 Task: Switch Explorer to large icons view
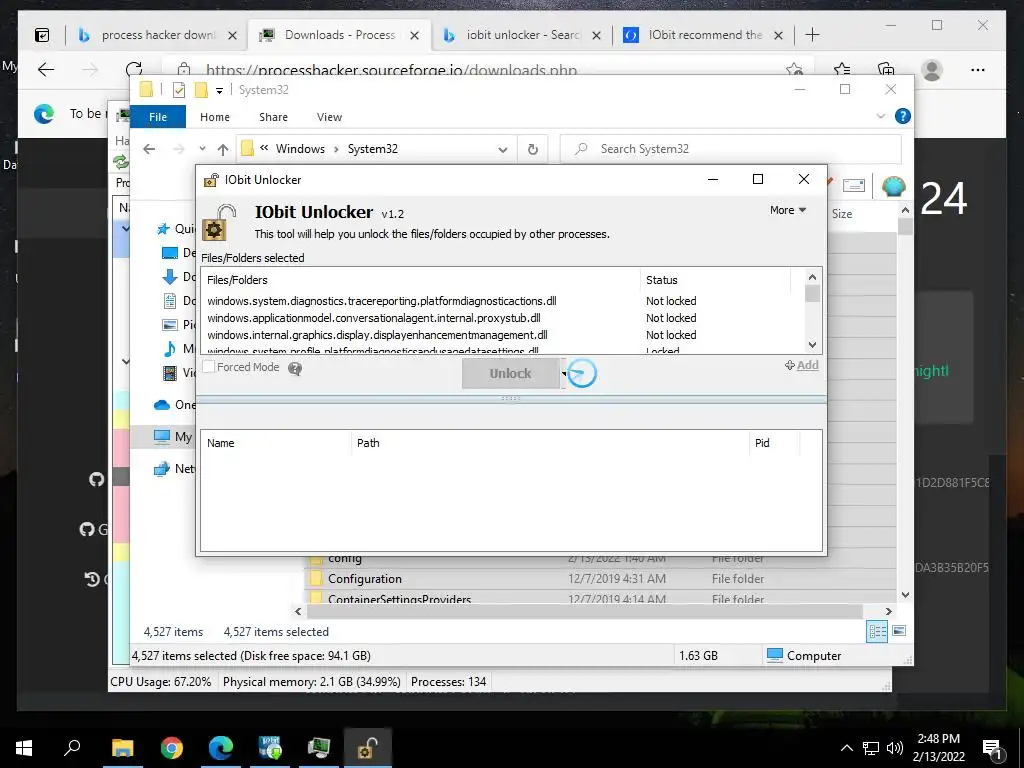pos(899,631)
